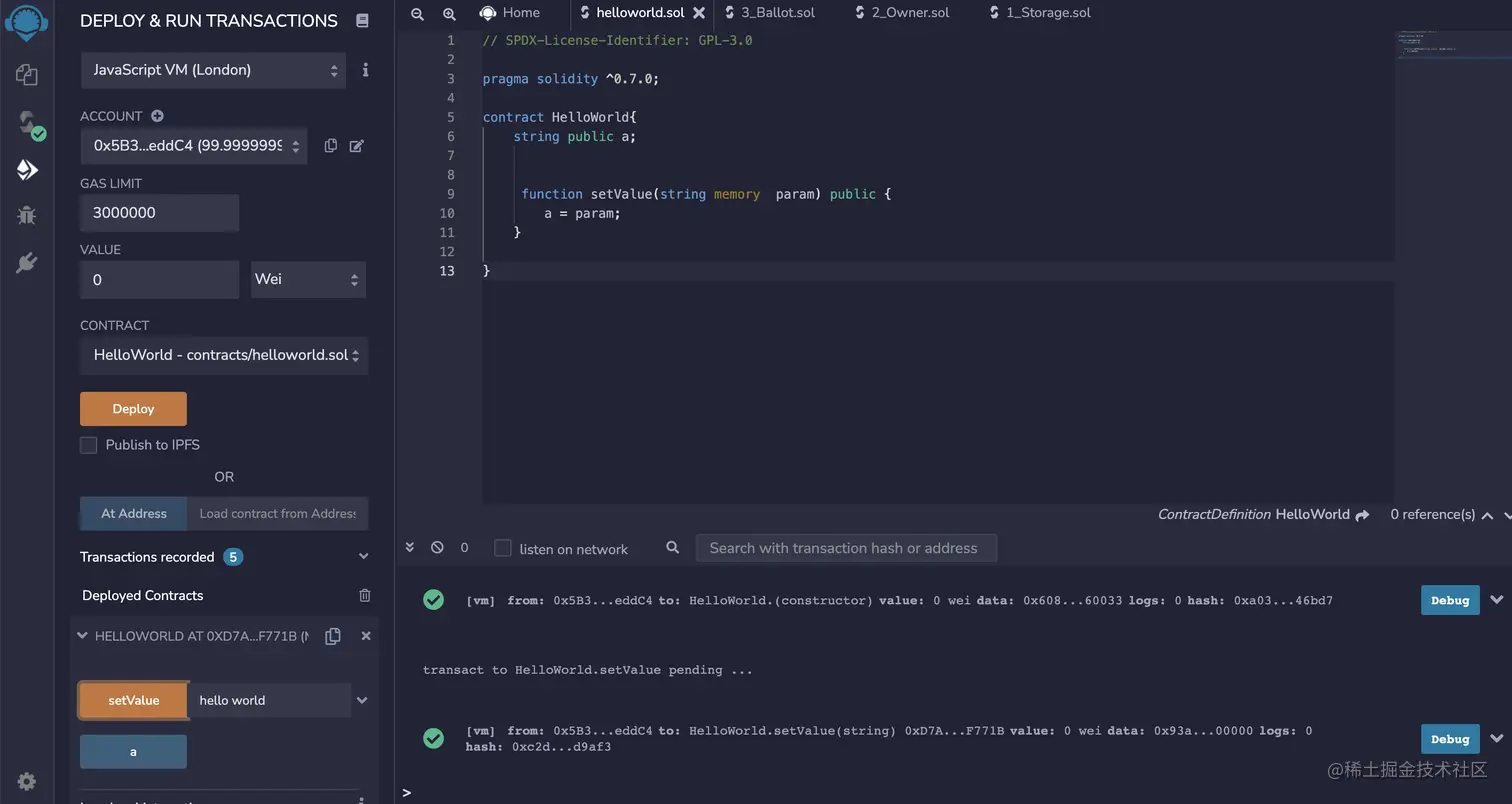Click the sign message edit icon beside account

coord(356,146)
